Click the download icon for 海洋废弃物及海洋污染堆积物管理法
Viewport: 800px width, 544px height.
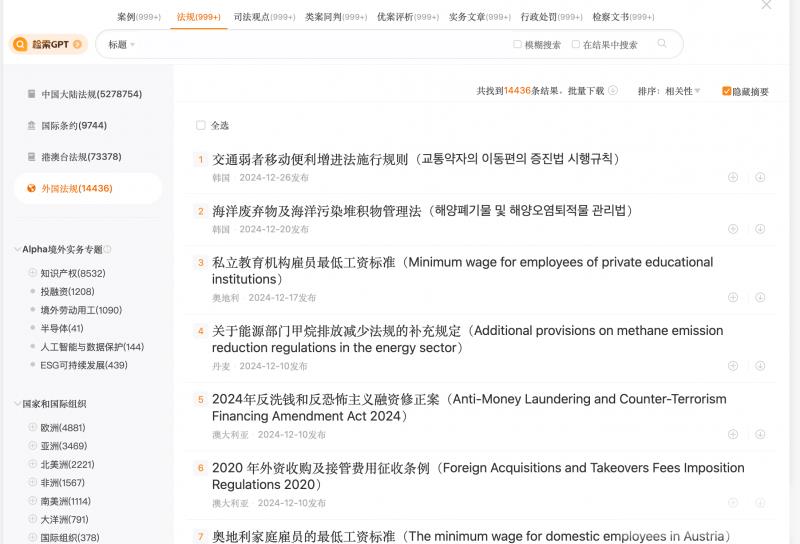point(760,229)
